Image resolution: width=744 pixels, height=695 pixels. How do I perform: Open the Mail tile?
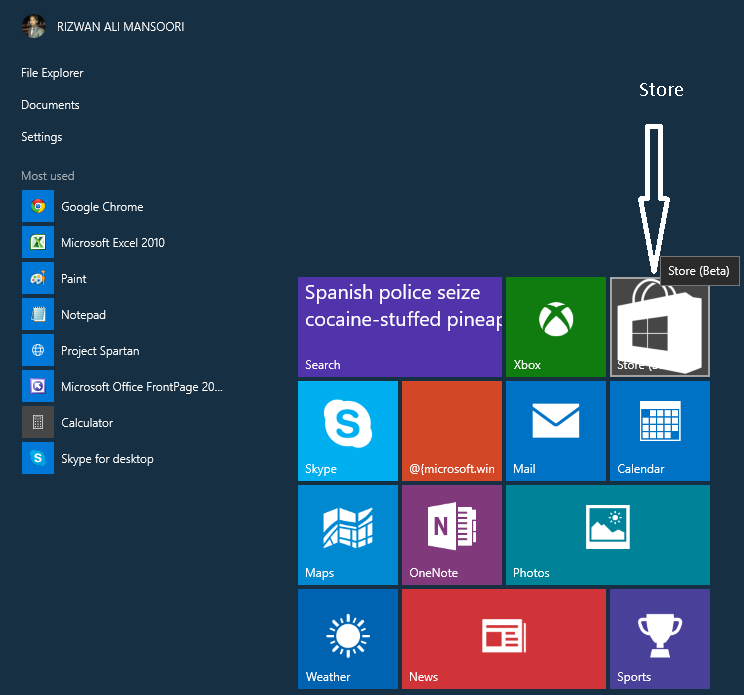point(556,431)
